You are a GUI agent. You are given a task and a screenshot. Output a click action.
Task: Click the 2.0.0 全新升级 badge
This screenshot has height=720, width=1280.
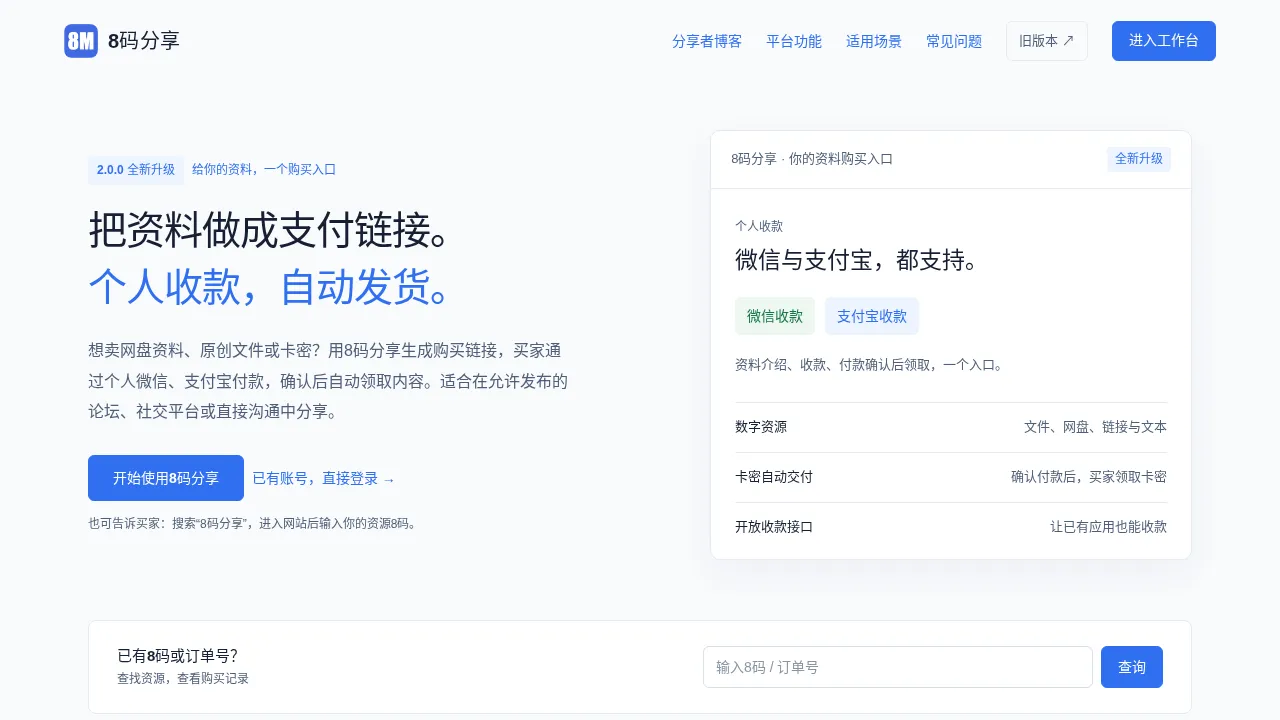point(136,170)
